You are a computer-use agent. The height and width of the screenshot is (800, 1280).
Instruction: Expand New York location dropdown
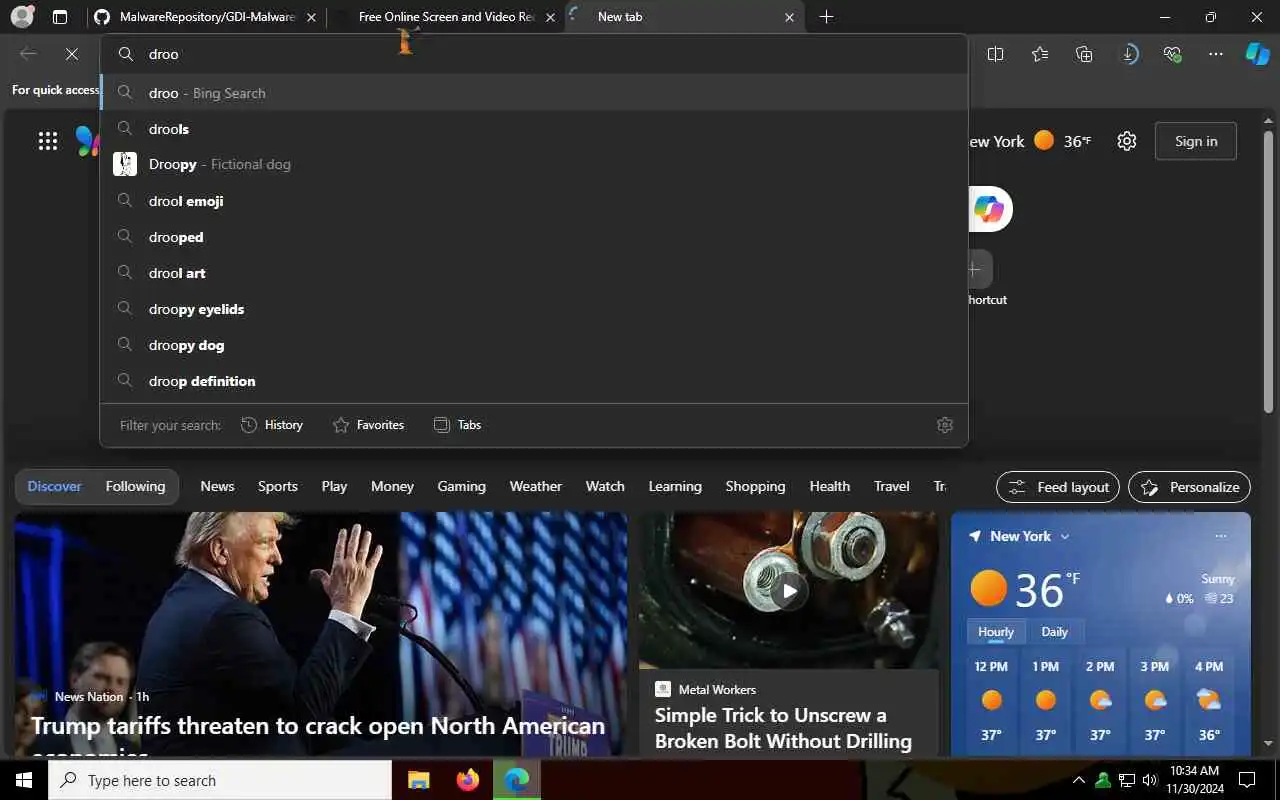click(1064, 537)
